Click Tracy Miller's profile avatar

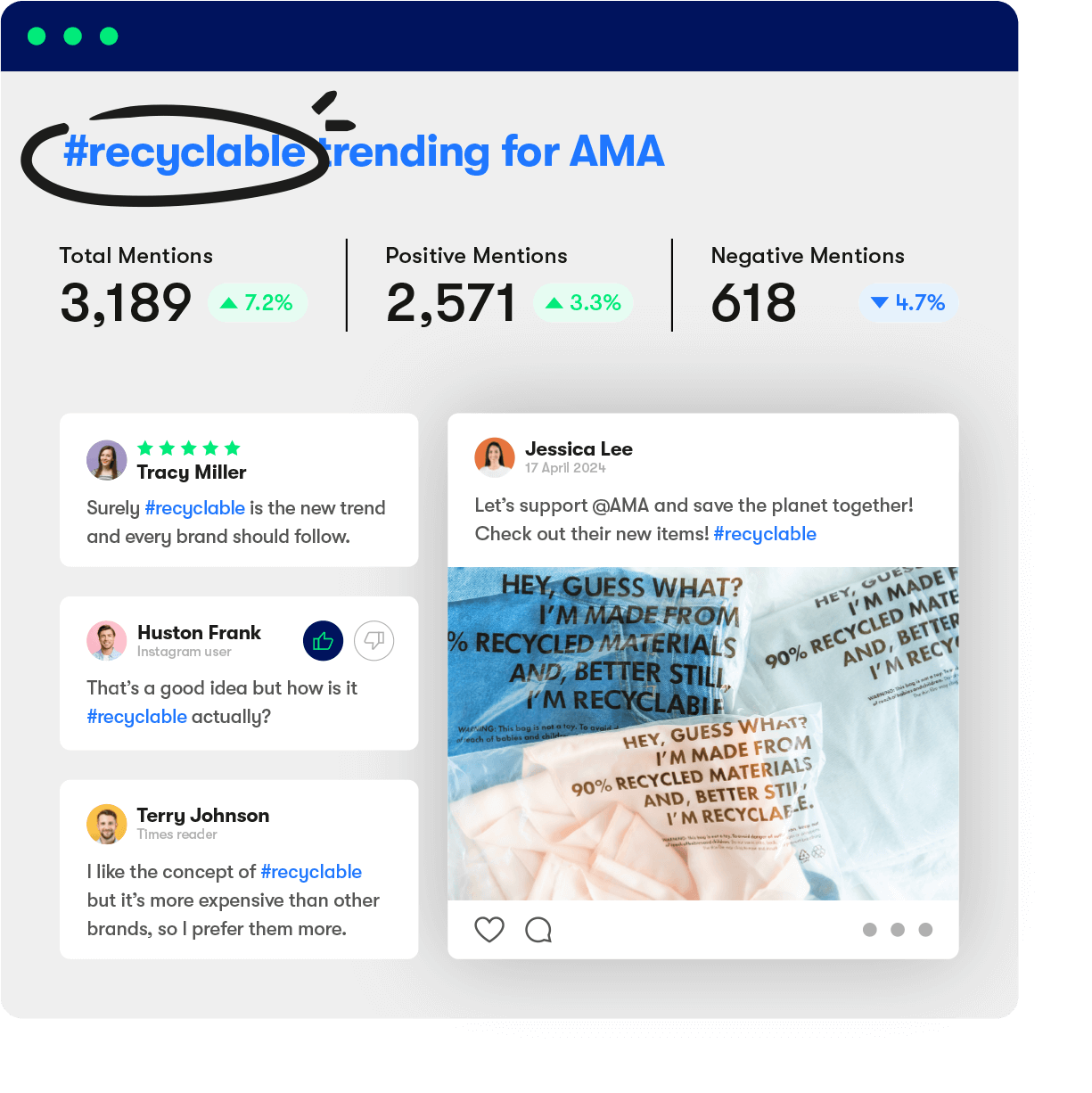(107, 460)
